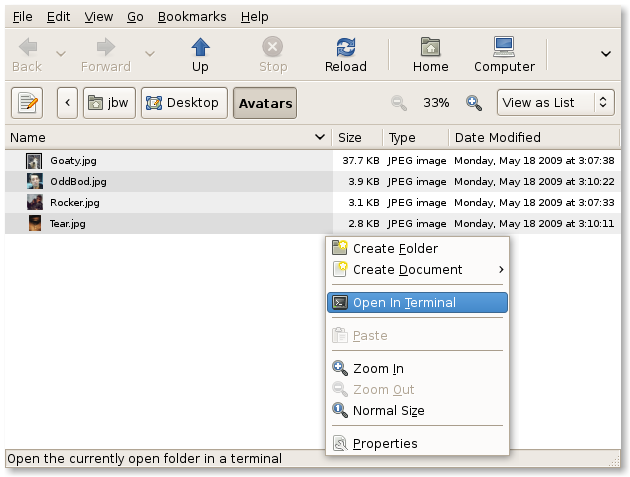The width and height of the screenshot is (630, 477).
Task: Click zoom in magnifier near 33%
Action: (x=474, y=103)
